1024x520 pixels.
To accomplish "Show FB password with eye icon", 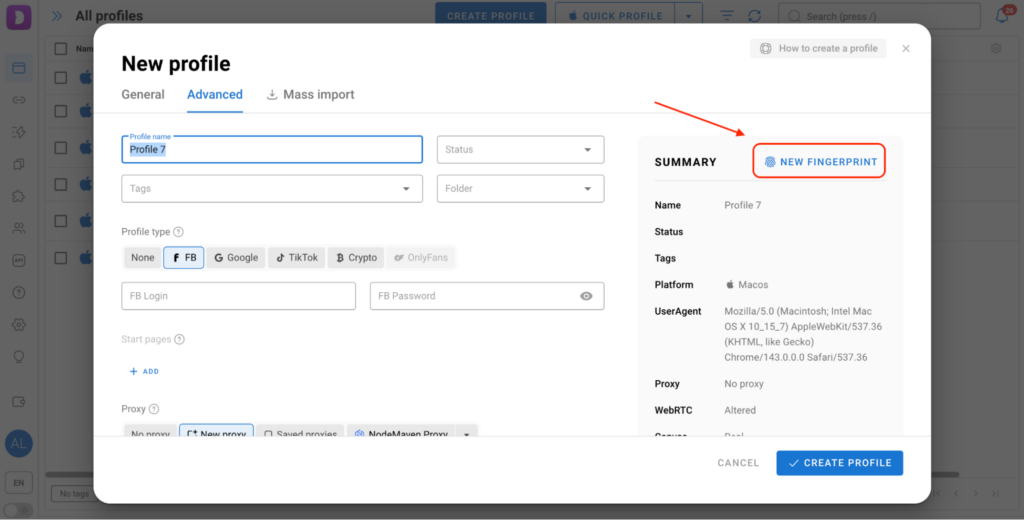I will click(x=586, y=296).
